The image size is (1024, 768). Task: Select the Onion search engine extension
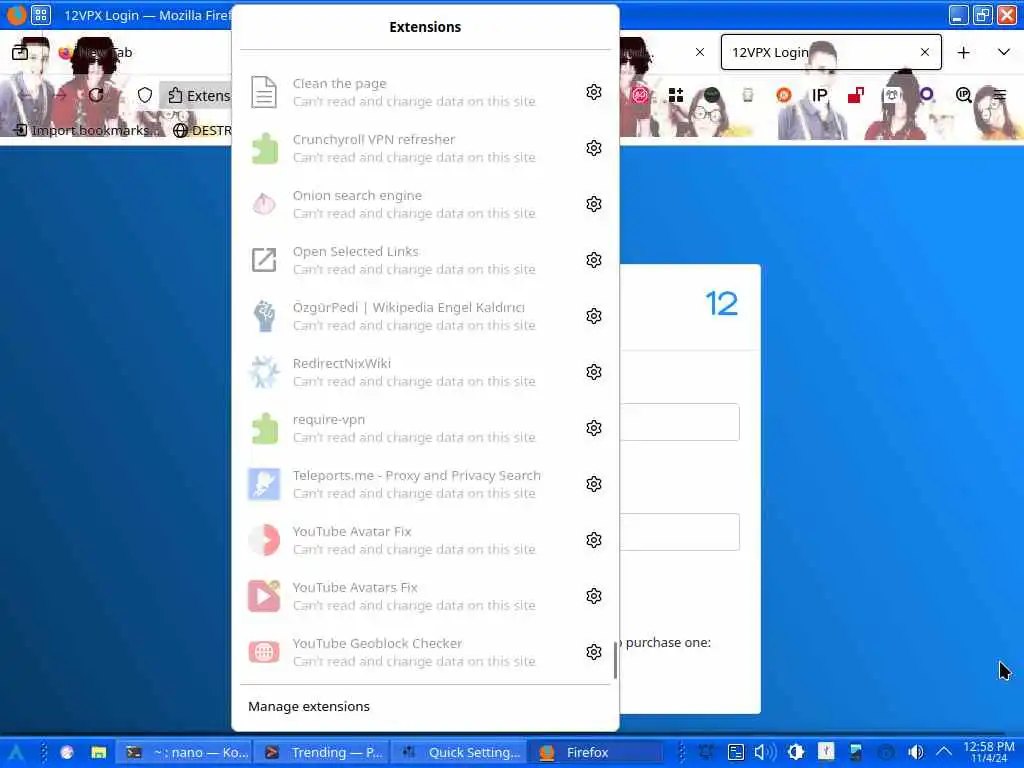408,204
